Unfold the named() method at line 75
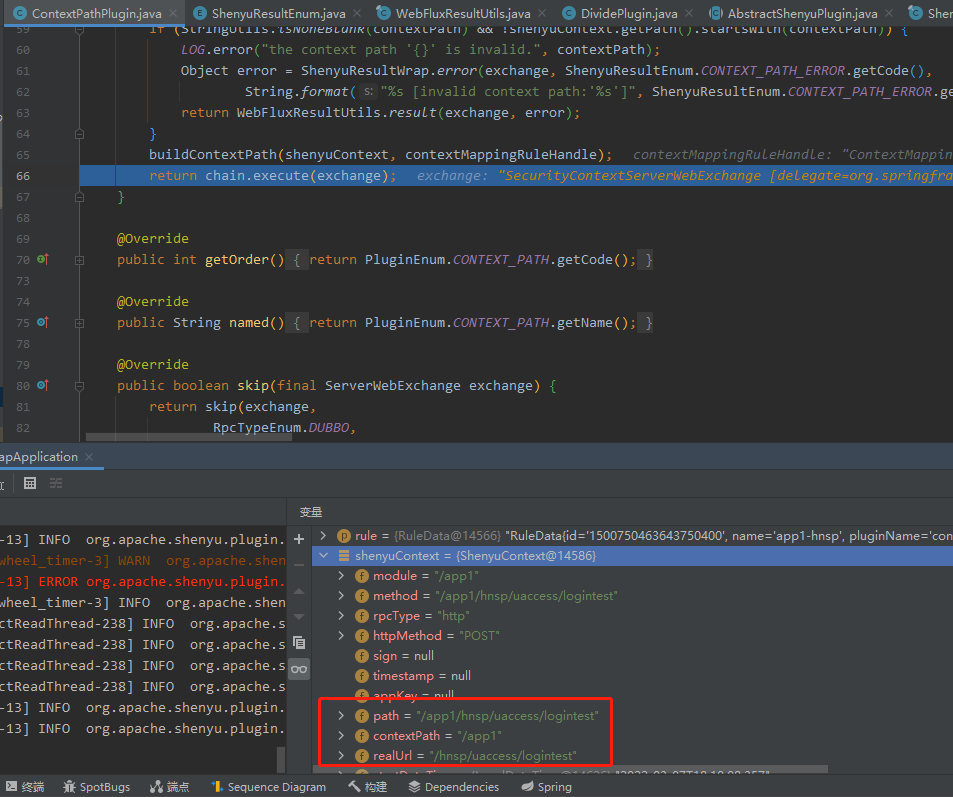 tap(79, 323)
